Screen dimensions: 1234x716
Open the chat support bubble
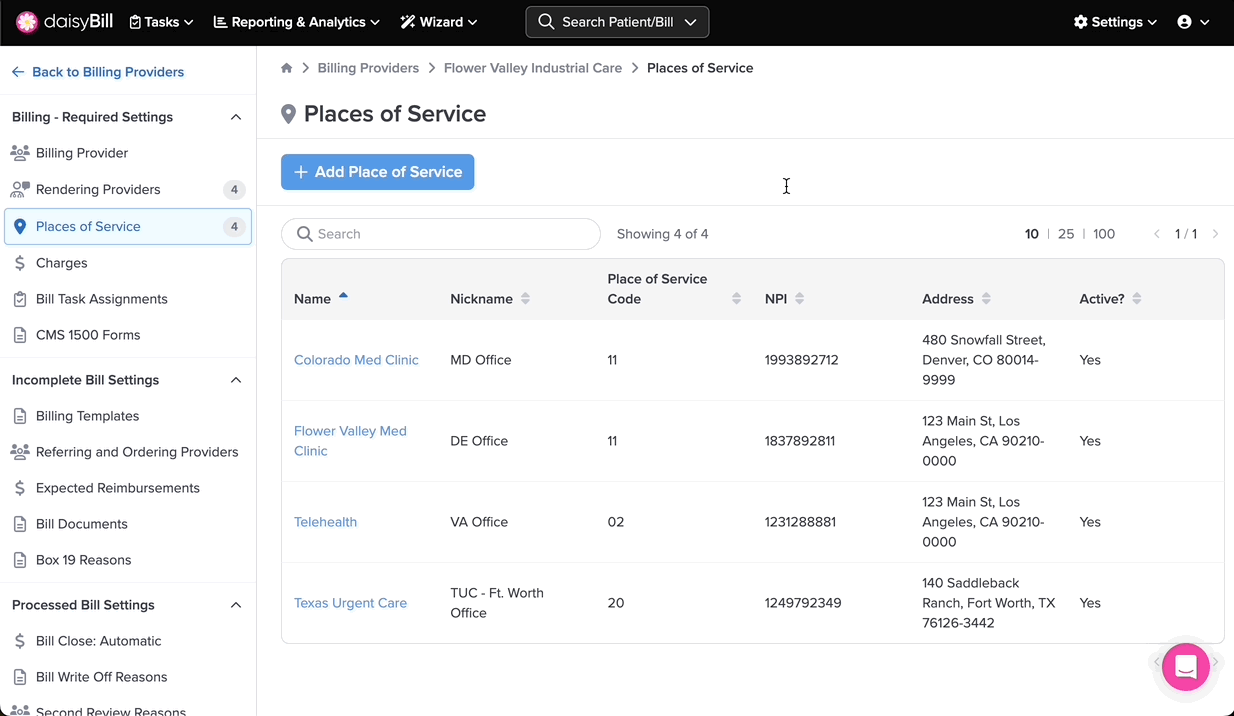[x=1185, y=667]
